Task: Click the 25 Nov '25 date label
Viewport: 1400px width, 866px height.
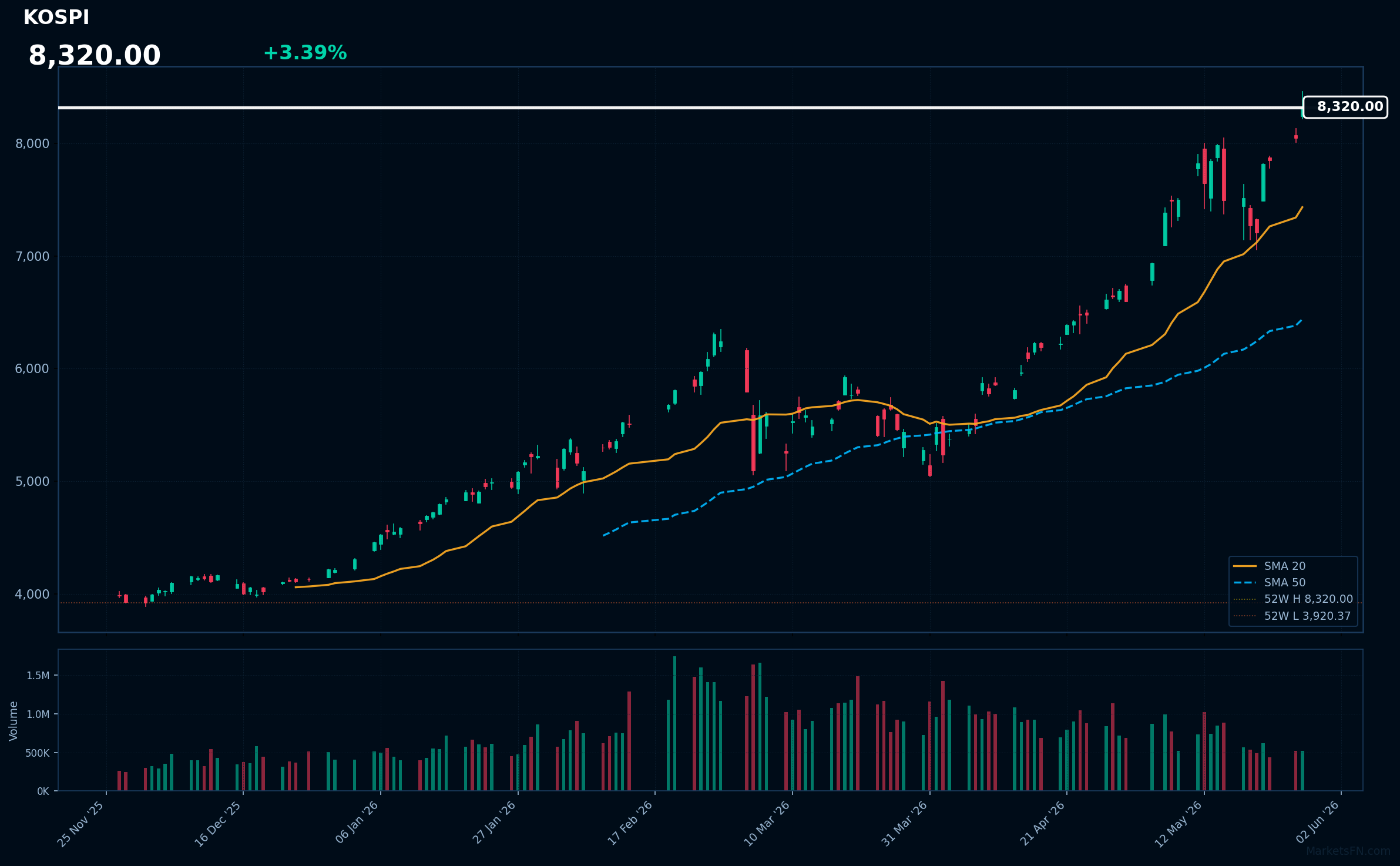Action: [x=80, y=824]
